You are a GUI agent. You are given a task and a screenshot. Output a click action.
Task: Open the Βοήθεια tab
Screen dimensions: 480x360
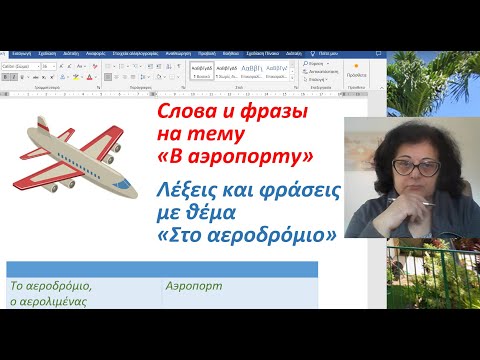231,53
